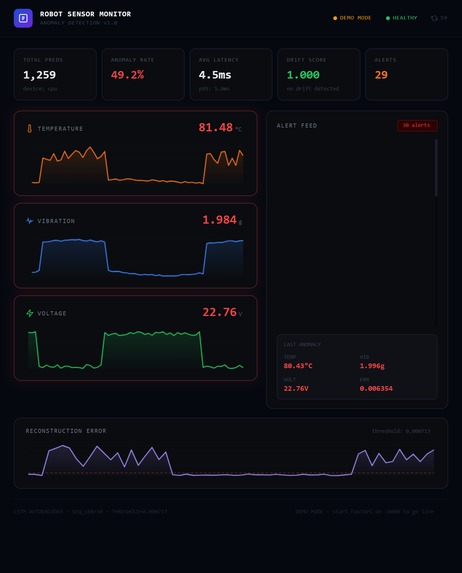Click the Alert Feed vertical scrollbar
This screenshot has height=573, width=462.
[x=436, y=167]
